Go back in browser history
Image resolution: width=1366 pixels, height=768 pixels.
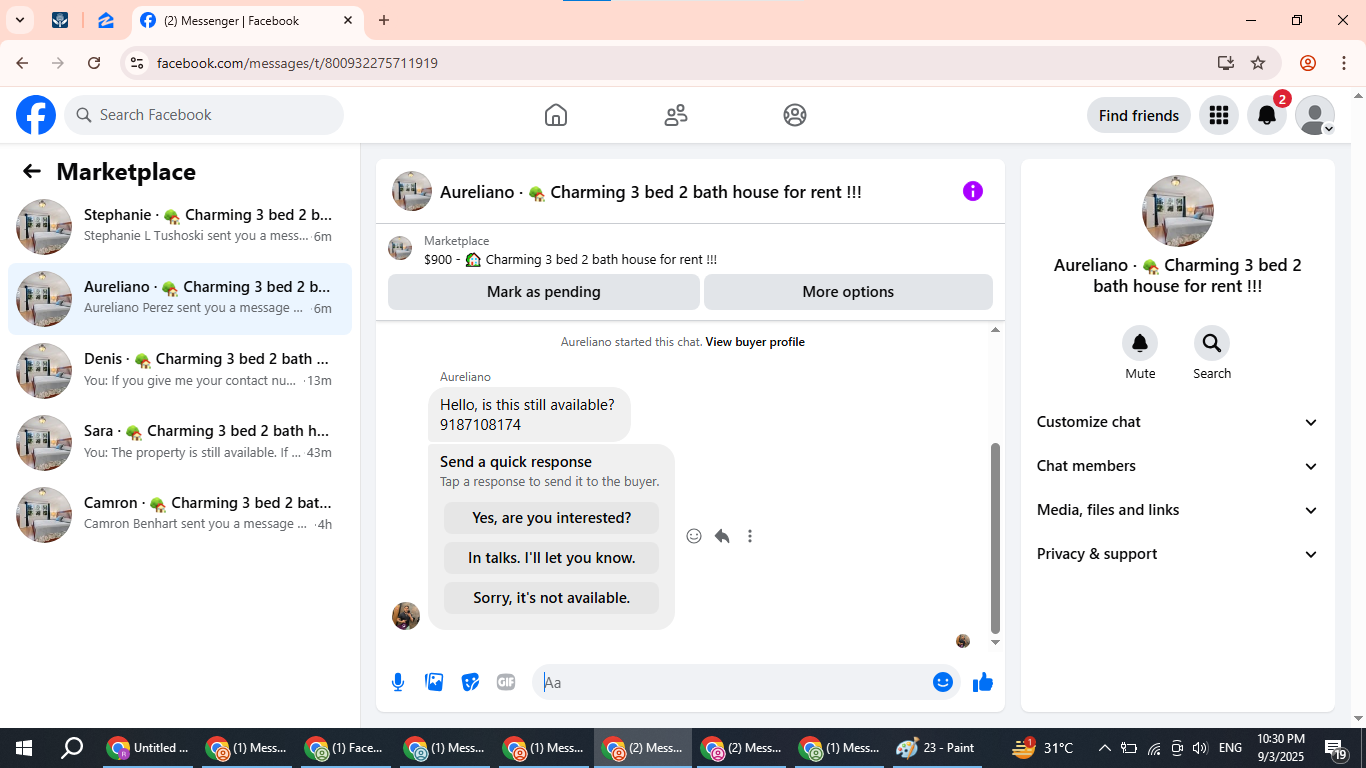[x=22, y=63]
